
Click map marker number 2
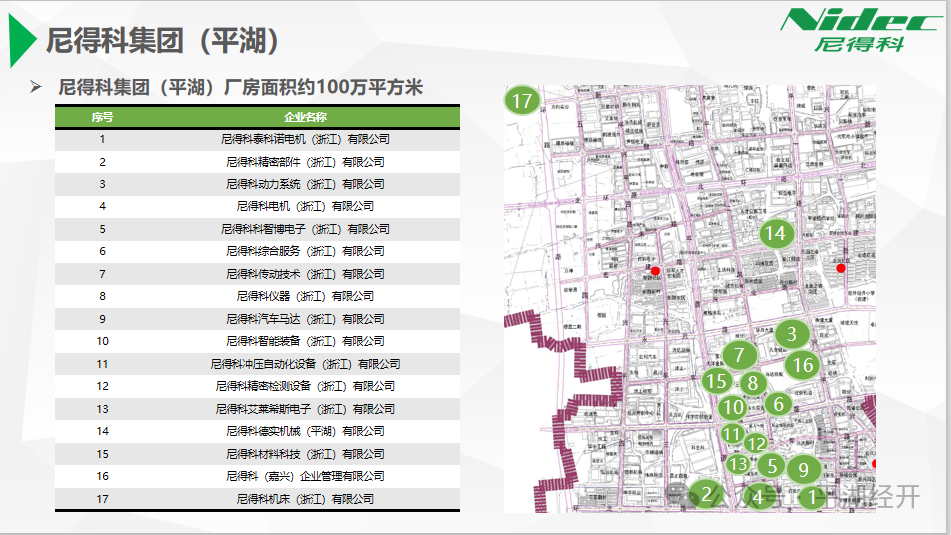pos(705,494)
